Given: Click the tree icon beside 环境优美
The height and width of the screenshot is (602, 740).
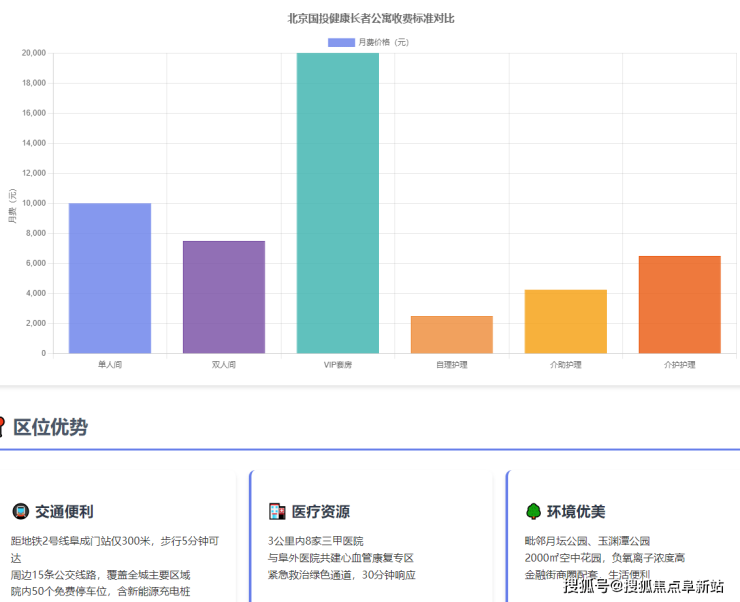Looking at the screenshot, I should 534,512.
